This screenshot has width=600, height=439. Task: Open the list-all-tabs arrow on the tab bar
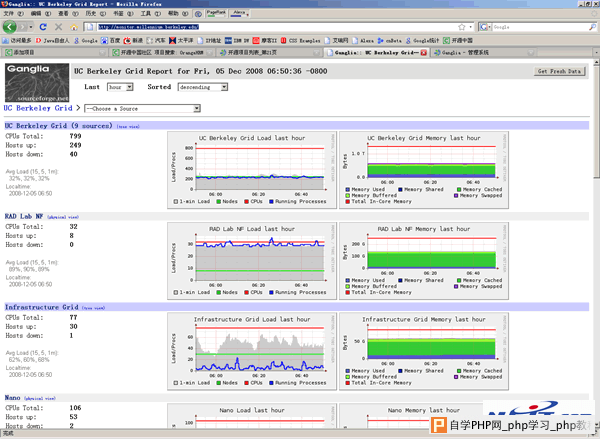(596, 52)
